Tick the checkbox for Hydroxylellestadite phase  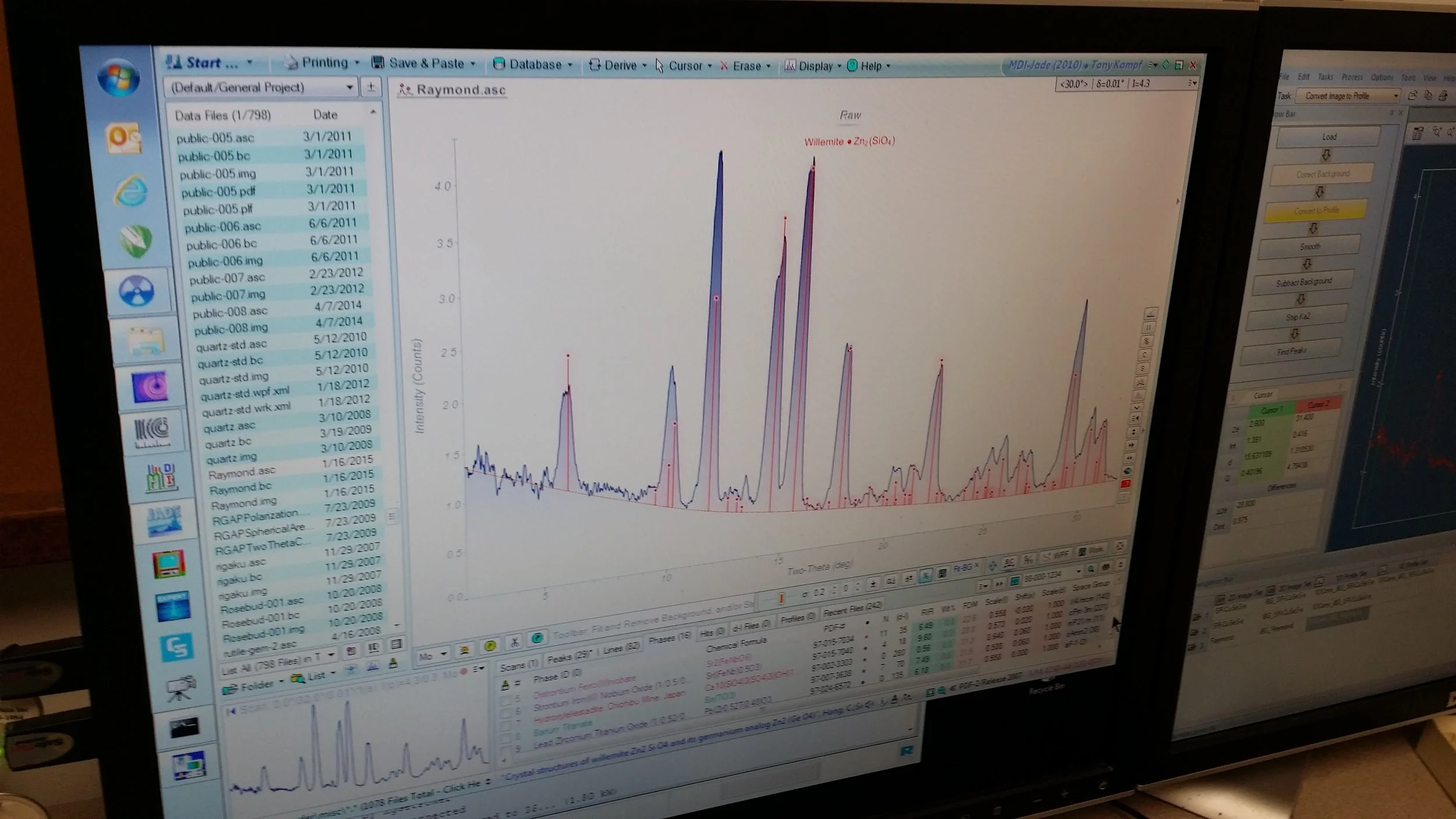coord(506,725)
